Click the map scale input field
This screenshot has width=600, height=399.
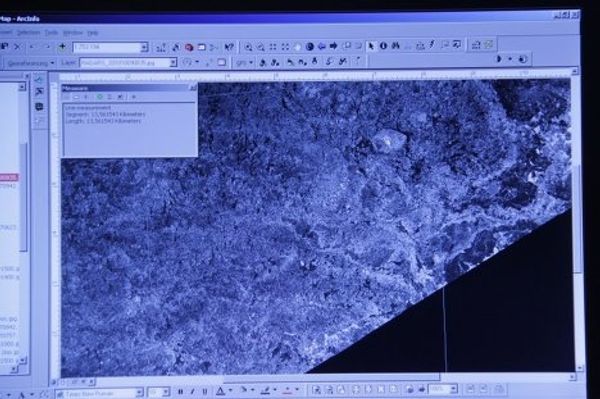[106, 47]
